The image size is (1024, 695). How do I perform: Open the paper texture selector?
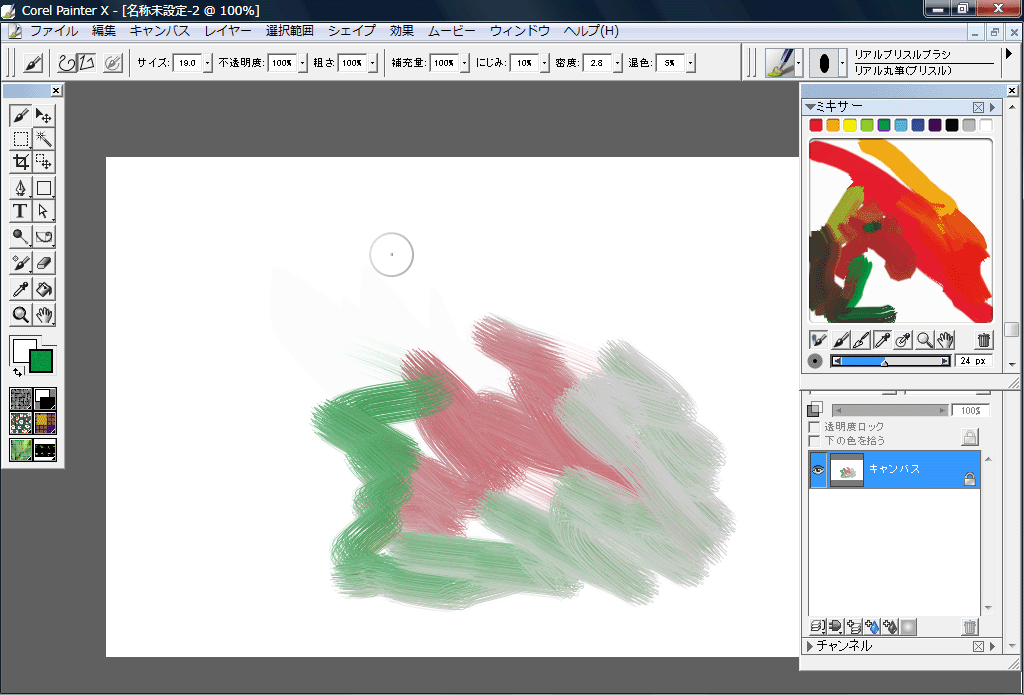tap(21, 399)
